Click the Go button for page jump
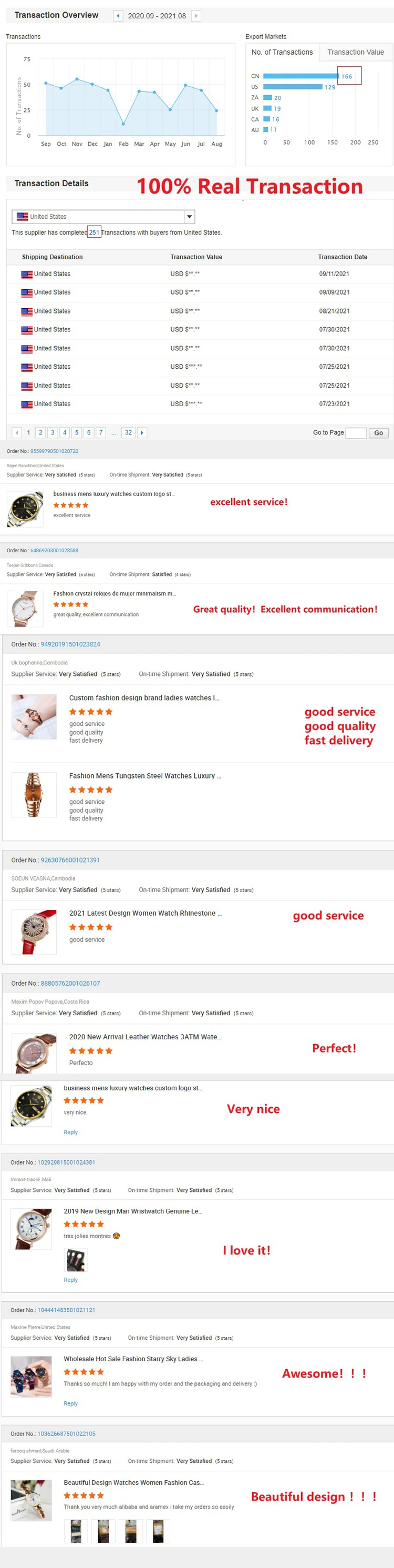Viewport: 394px width, 1568px height. click(379, 433)
